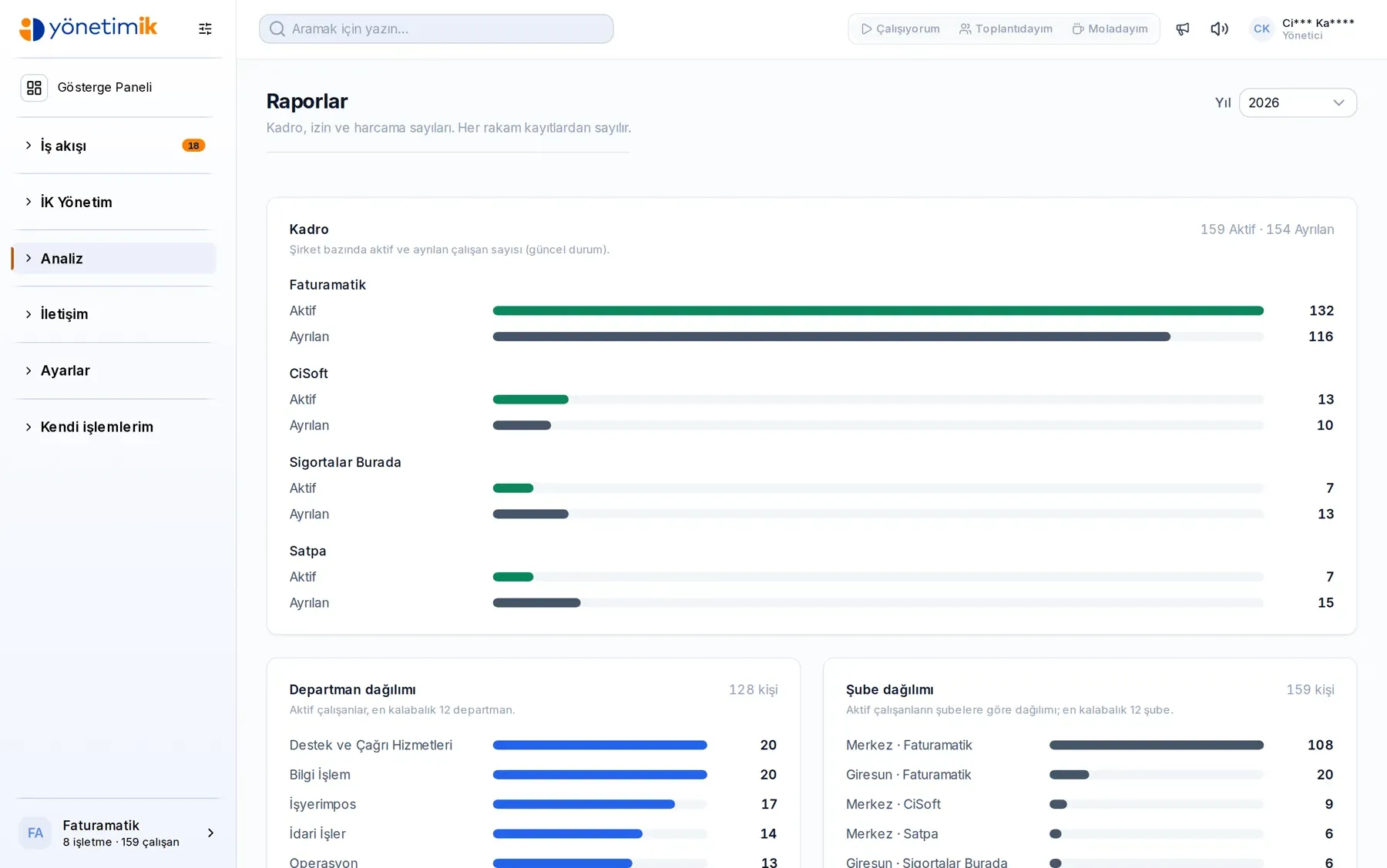This screenshot has width=1387, height=868.
Task: Click the value 15 for Satpa Ayrılan
Action: click(x=1325, y=602)
